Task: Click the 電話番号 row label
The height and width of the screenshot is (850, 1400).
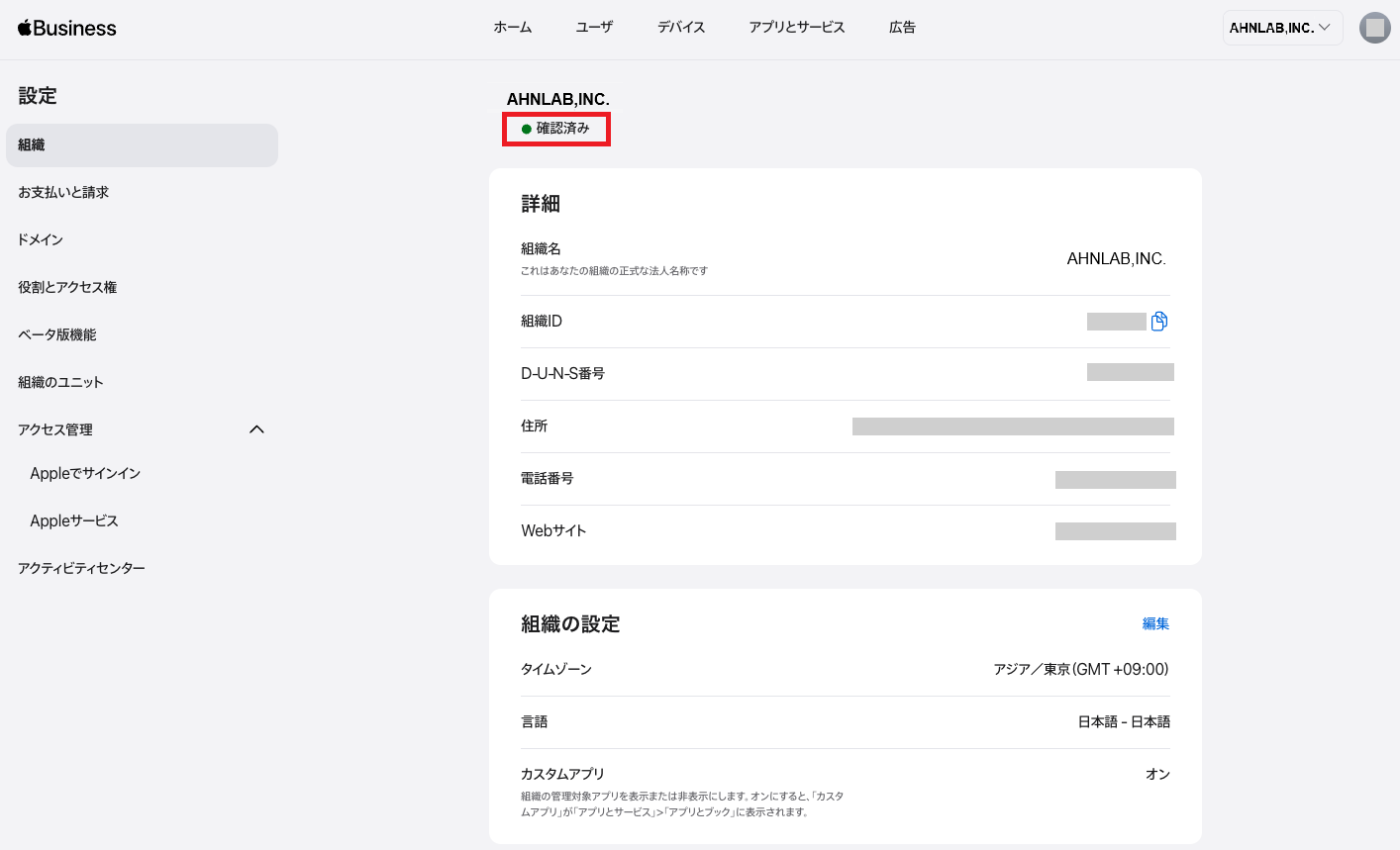Action: point(548,478)
